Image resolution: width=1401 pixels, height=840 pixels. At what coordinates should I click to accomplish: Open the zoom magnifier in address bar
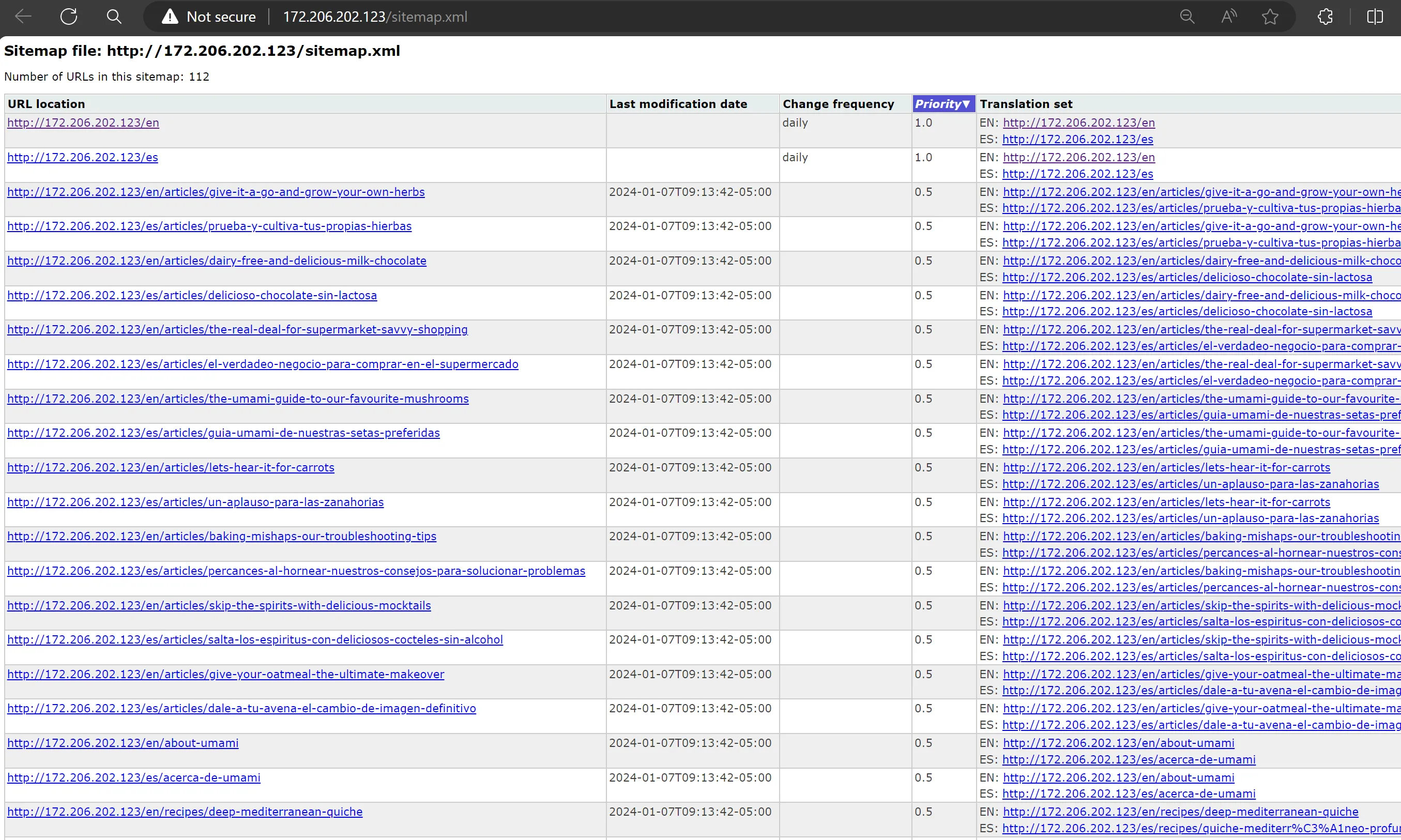[1187, 17]
